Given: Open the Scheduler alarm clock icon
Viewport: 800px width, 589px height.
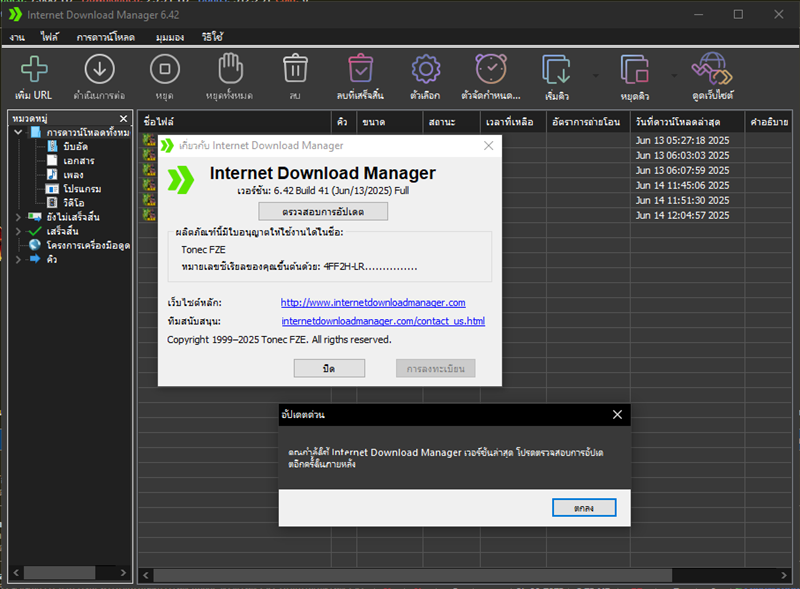Looking at the screenshot, I should click(x=491, y=68).
